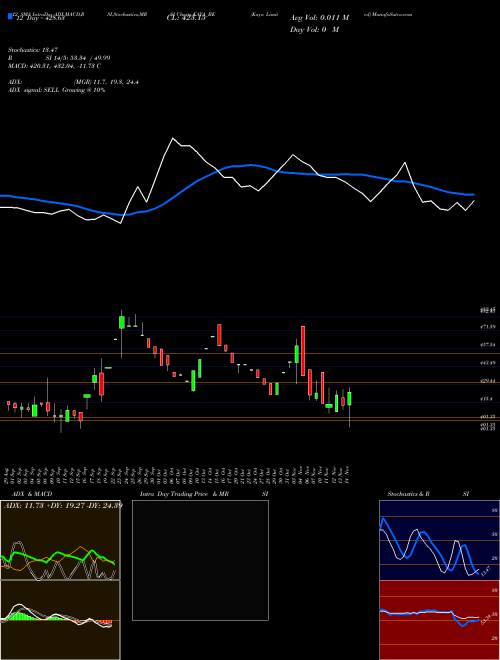
Task: Click the date labels along the x-axis
Action: (x=178, y=474)
